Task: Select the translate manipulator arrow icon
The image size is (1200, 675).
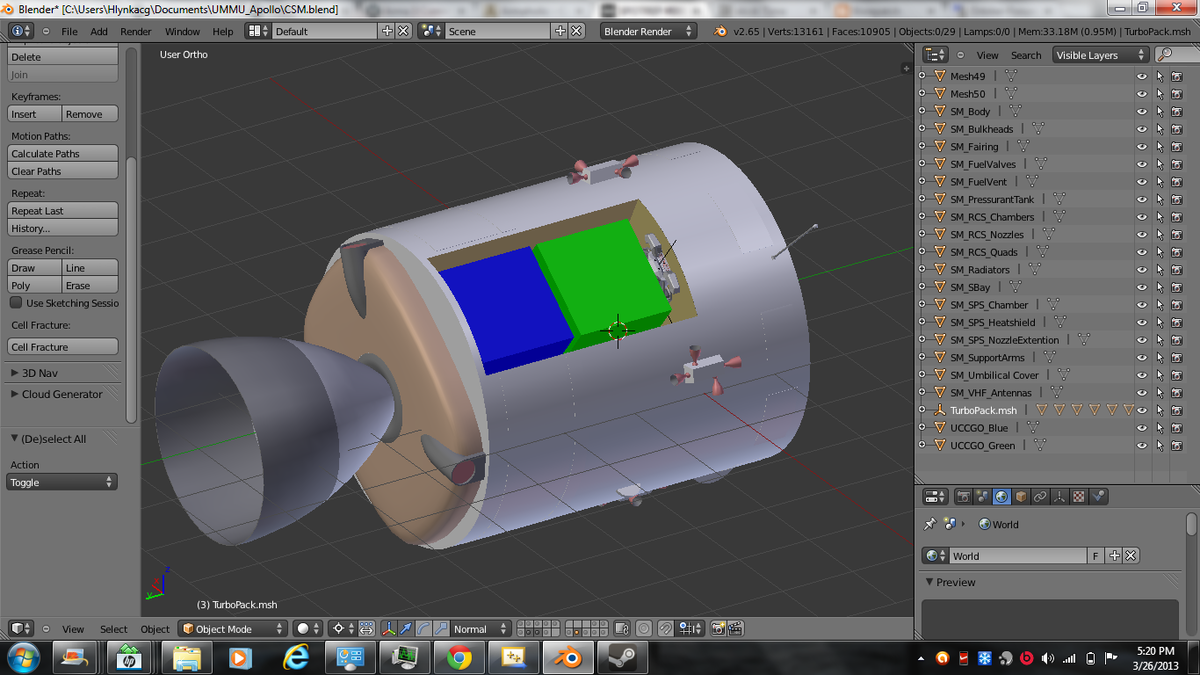Action: [406, 629]
